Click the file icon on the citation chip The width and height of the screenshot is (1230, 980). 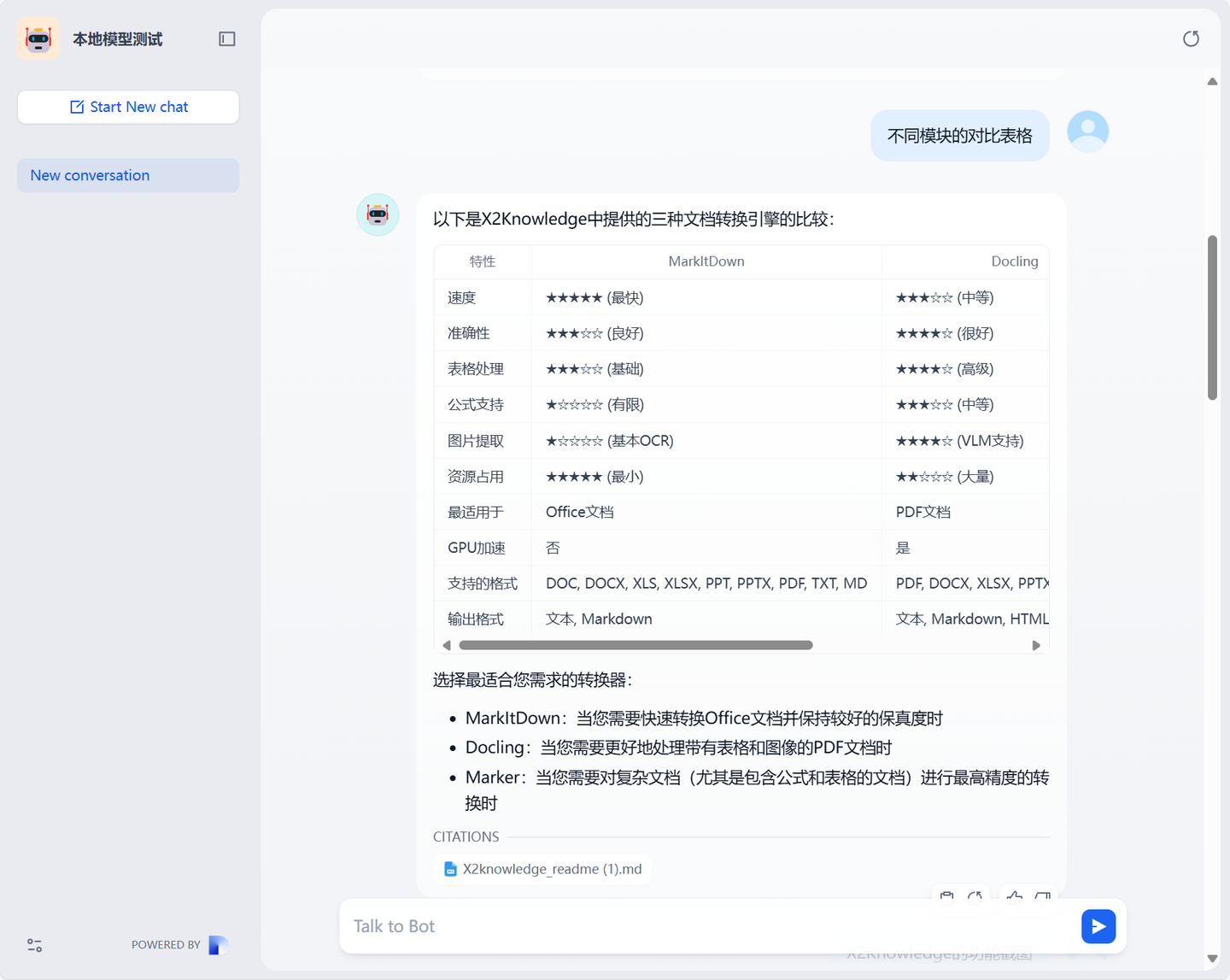click(x=450, y=869)
